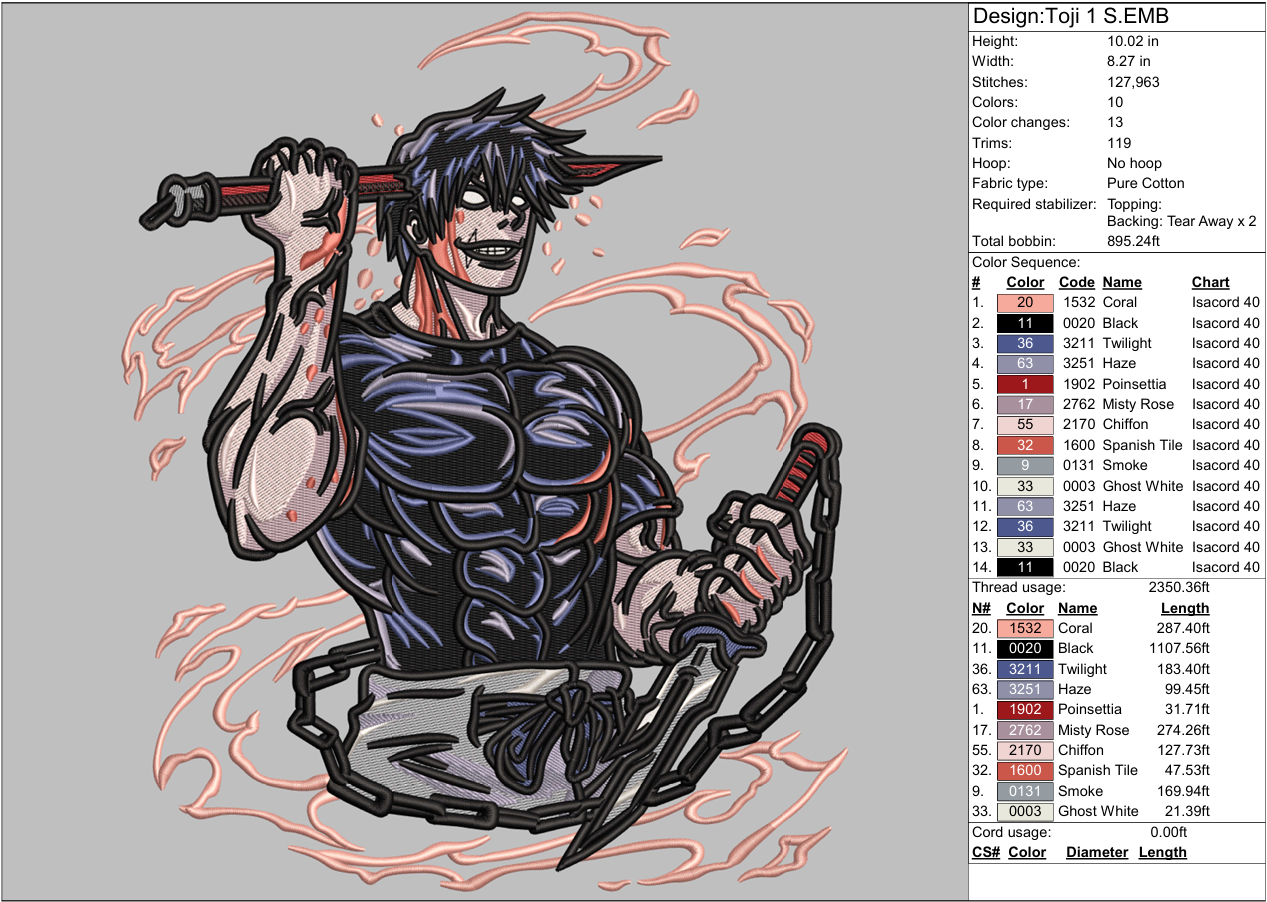This screenshot has height=902, width=1267.
Task: Select the 'Design:Toji 1 S.EMB' title
Action: [1071, 17]
